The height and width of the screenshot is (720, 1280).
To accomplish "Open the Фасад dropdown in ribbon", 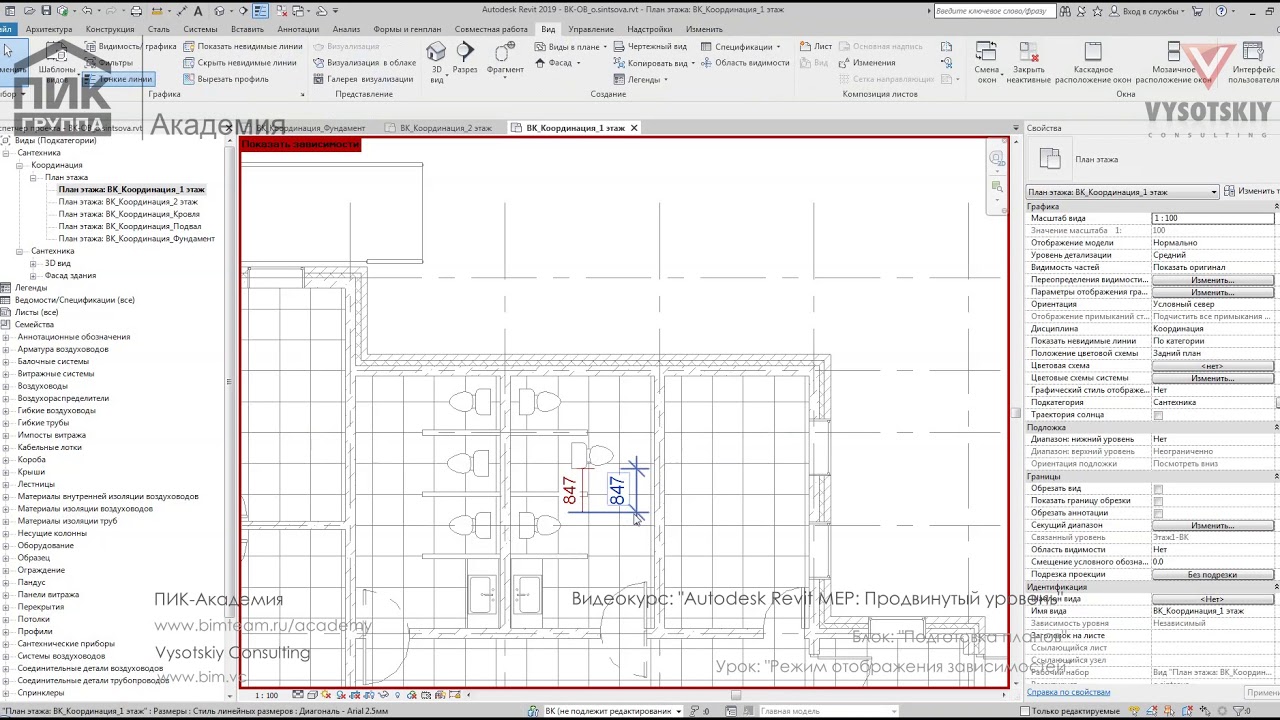I will point(558,63).
